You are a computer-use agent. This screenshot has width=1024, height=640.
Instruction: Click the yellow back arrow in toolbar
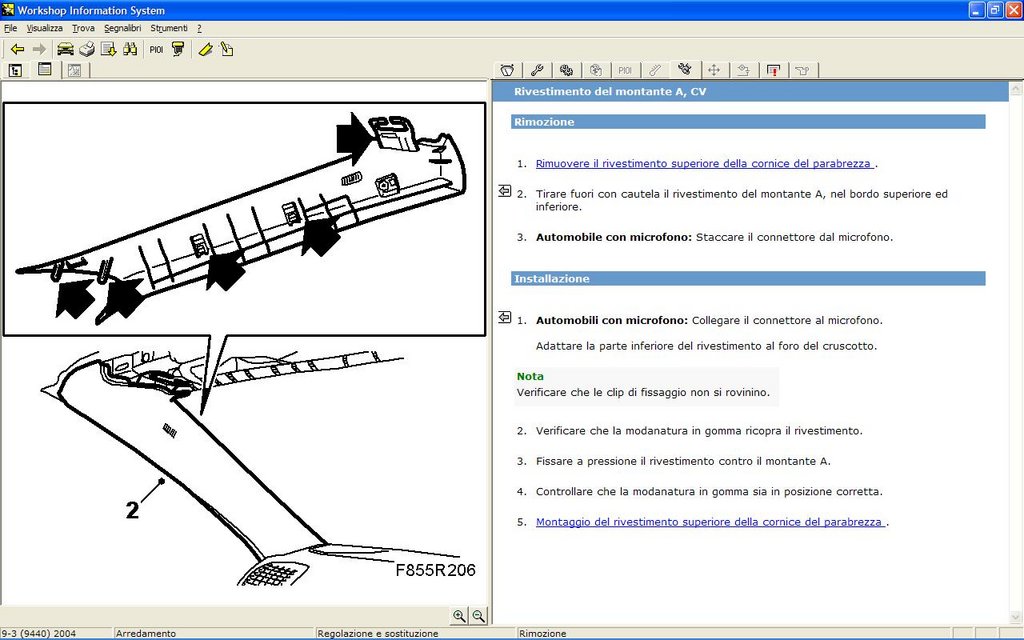point(17,49)
